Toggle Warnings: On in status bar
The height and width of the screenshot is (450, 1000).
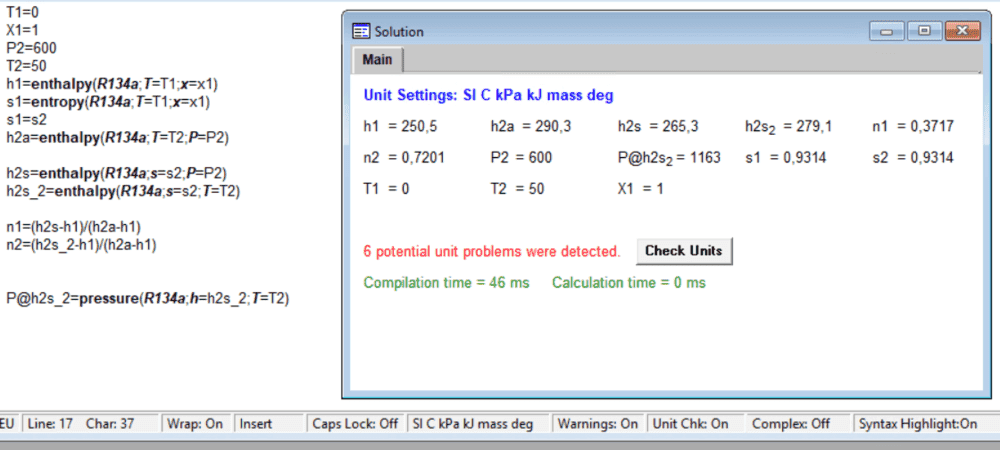pos(598,424)
